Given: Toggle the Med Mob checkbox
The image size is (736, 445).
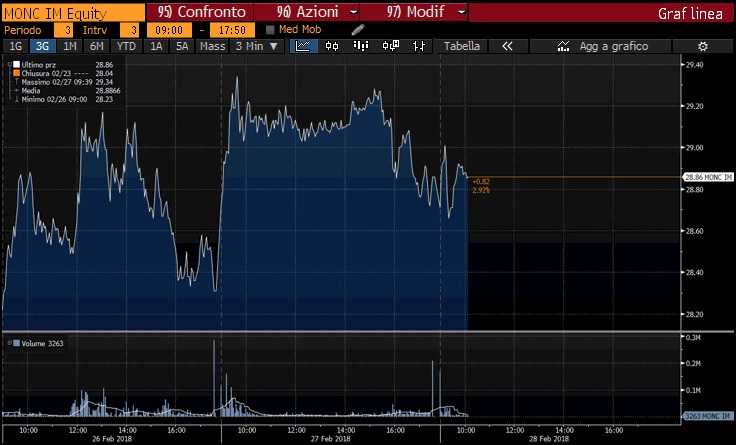Looking at the screenshot, I should click(x=270, y=30).
